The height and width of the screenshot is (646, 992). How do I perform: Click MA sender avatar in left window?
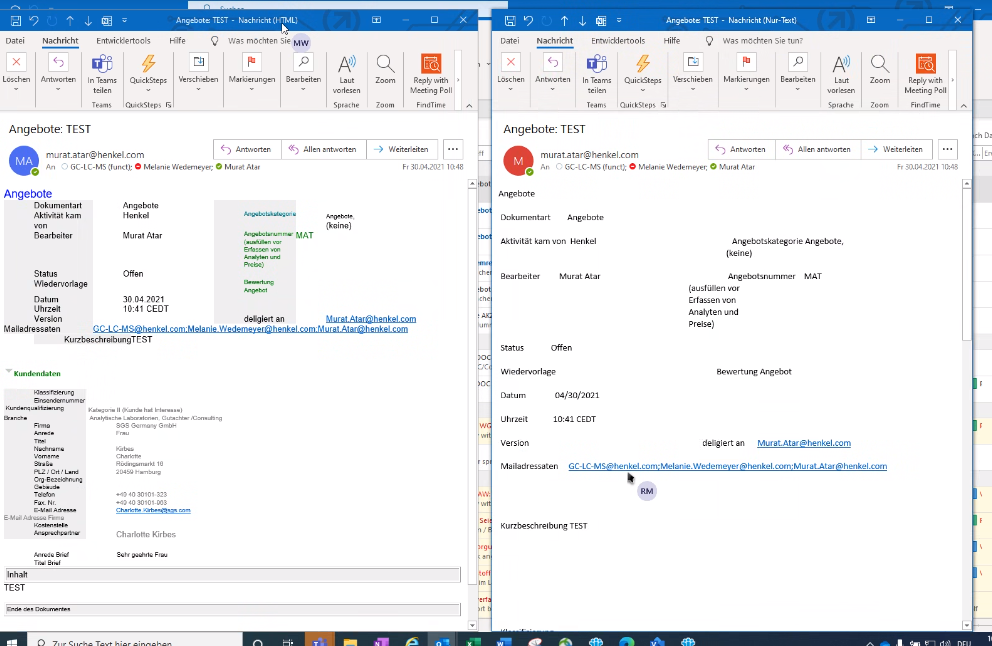click(x=24, y=161)
